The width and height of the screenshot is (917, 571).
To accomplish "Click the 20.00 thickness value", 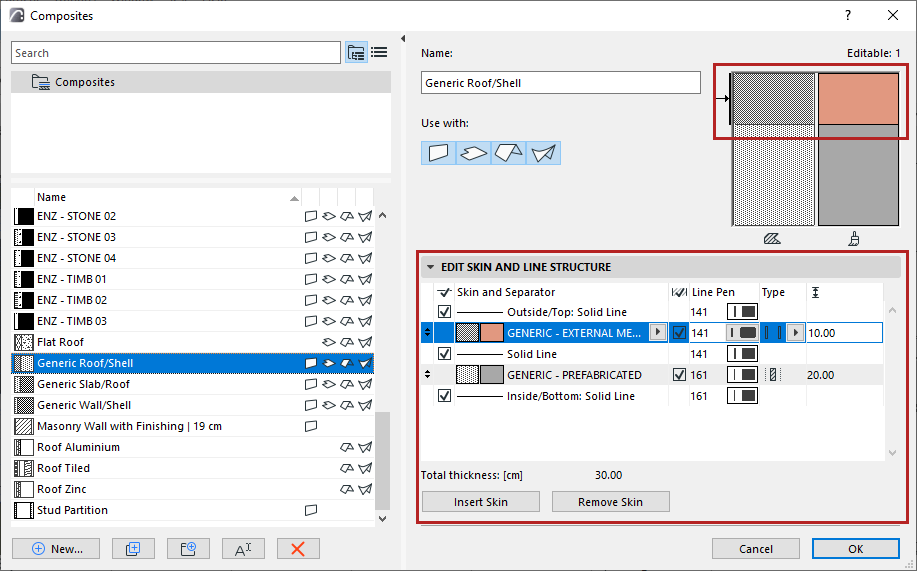I will pos(821,375).
